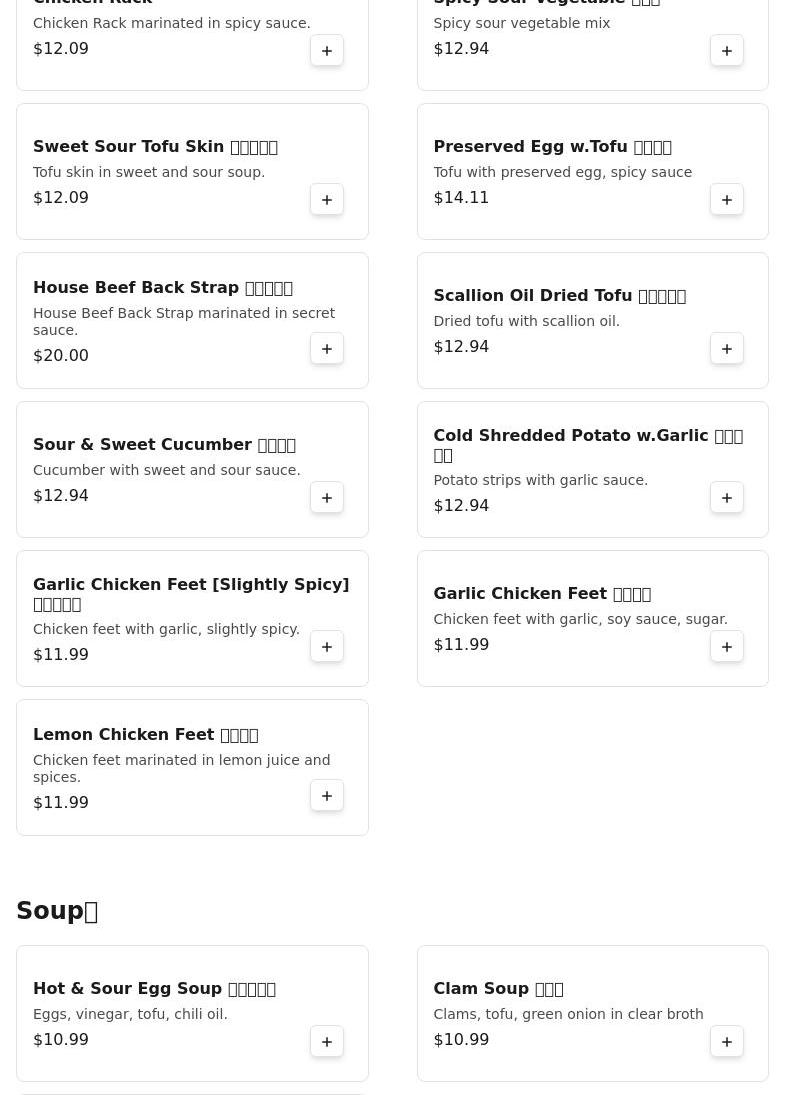
Task: Add Sweet Sour Tofu Skin plus button
Action: [x=327, y=200]
